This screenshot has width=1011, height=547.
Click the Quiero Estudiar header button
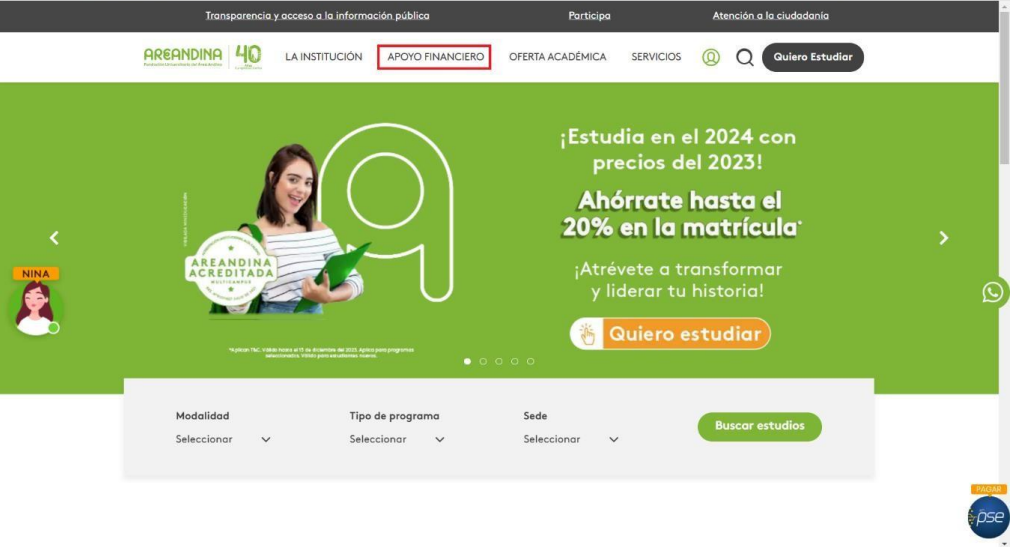[812, 57]
